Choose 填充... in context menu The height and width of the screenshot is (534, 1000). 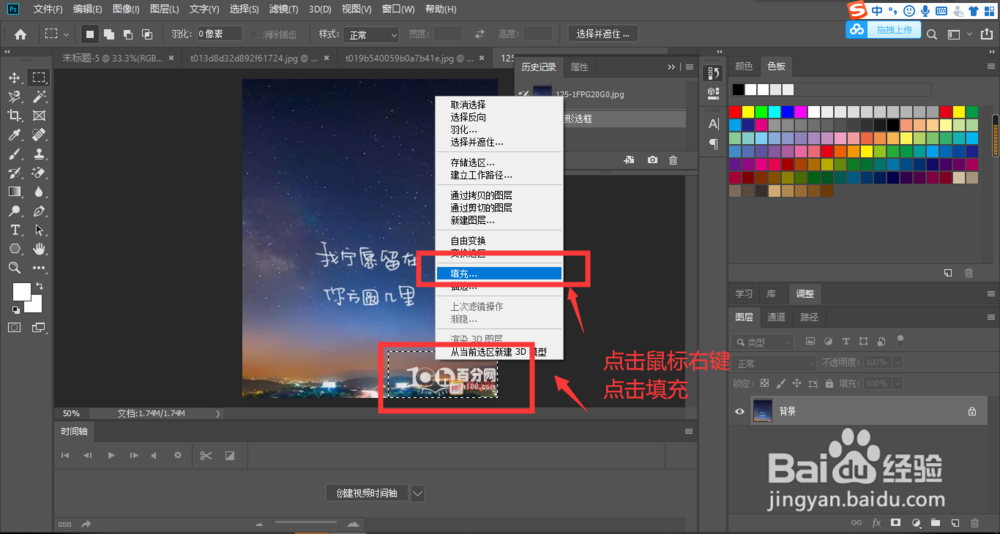[499, 274]
